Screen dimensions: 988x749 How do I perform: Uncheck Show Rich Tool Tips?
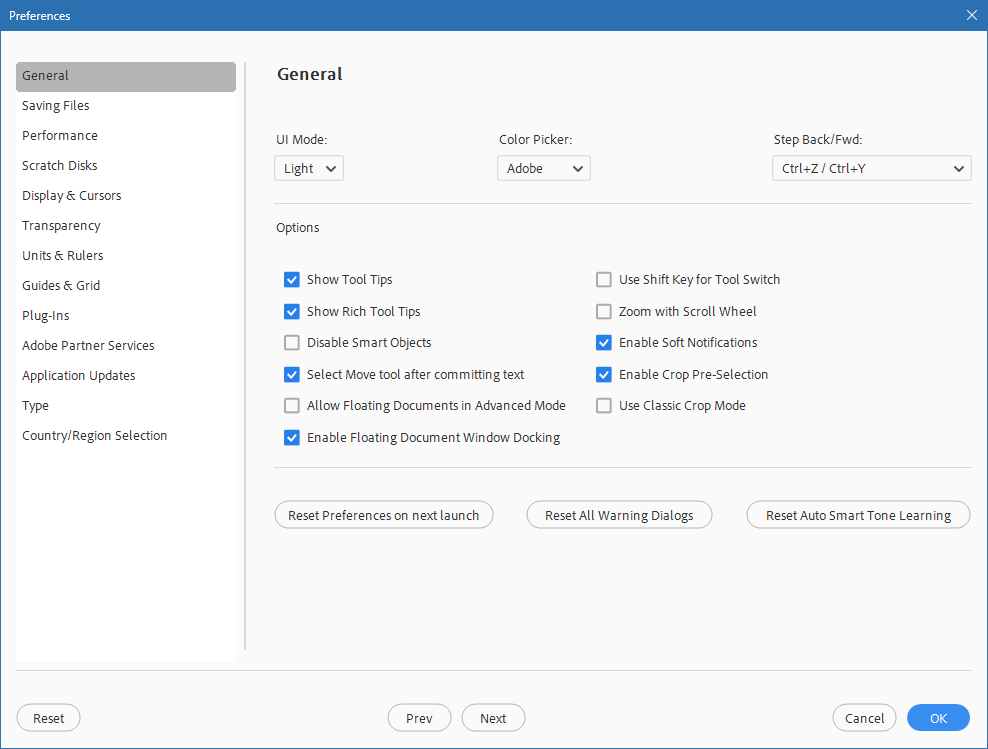click(292, 311)
